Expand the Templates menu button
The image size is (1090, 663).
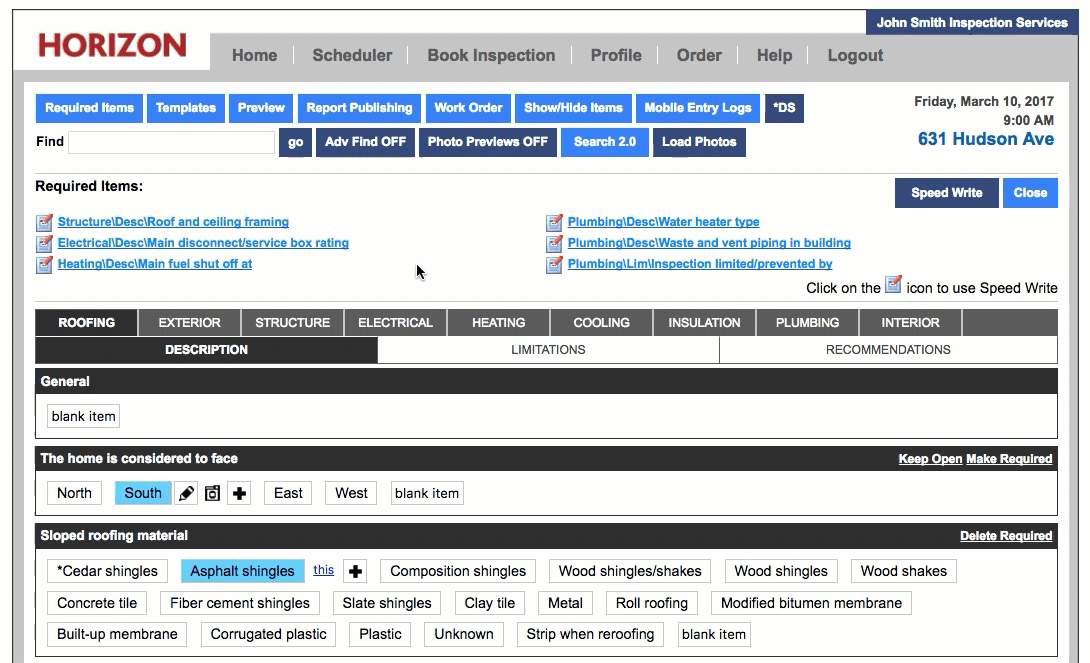pyautogui.click(x=186, y=108)
